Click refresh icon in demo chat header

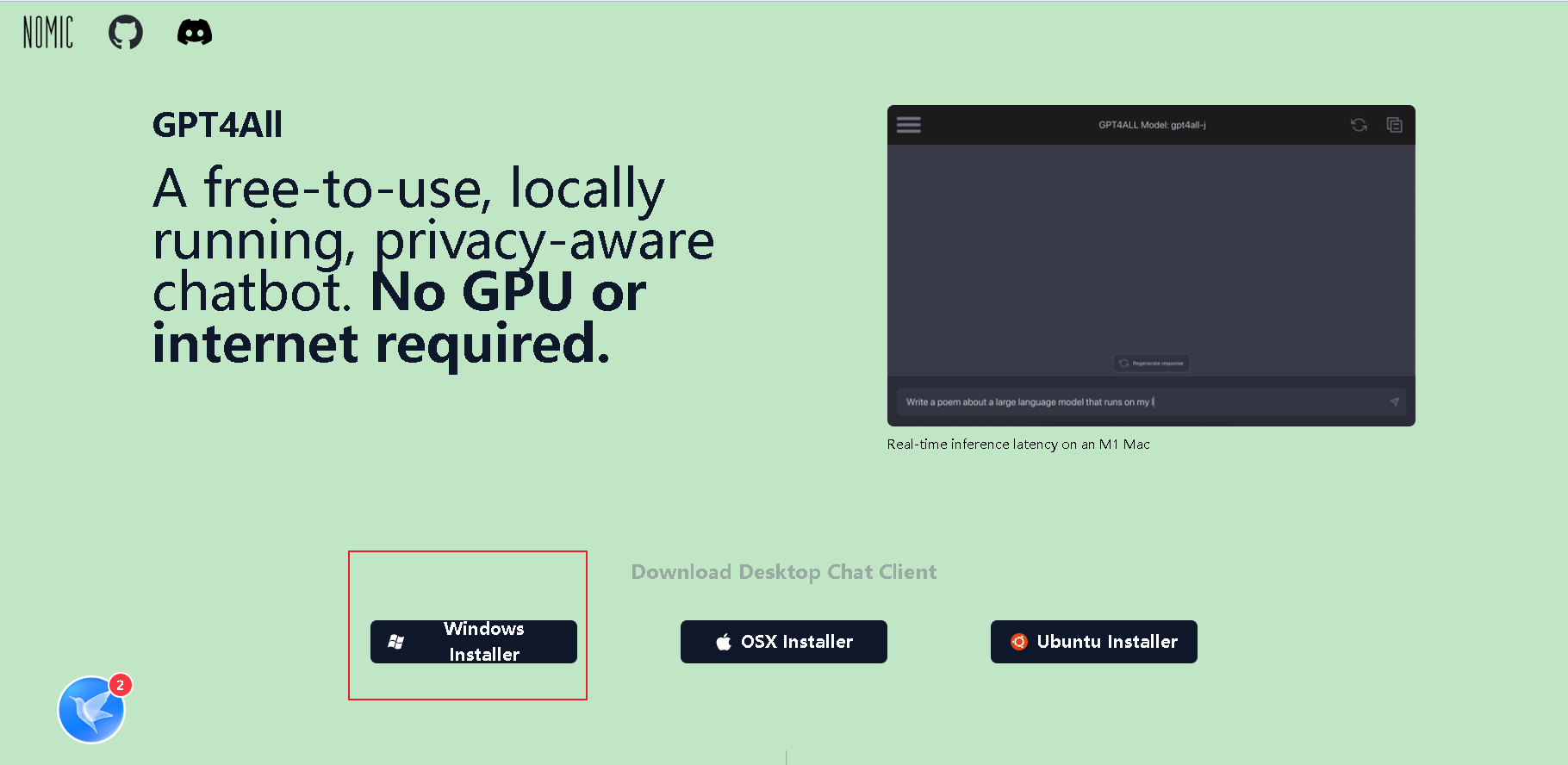(x=1359, y=125)
